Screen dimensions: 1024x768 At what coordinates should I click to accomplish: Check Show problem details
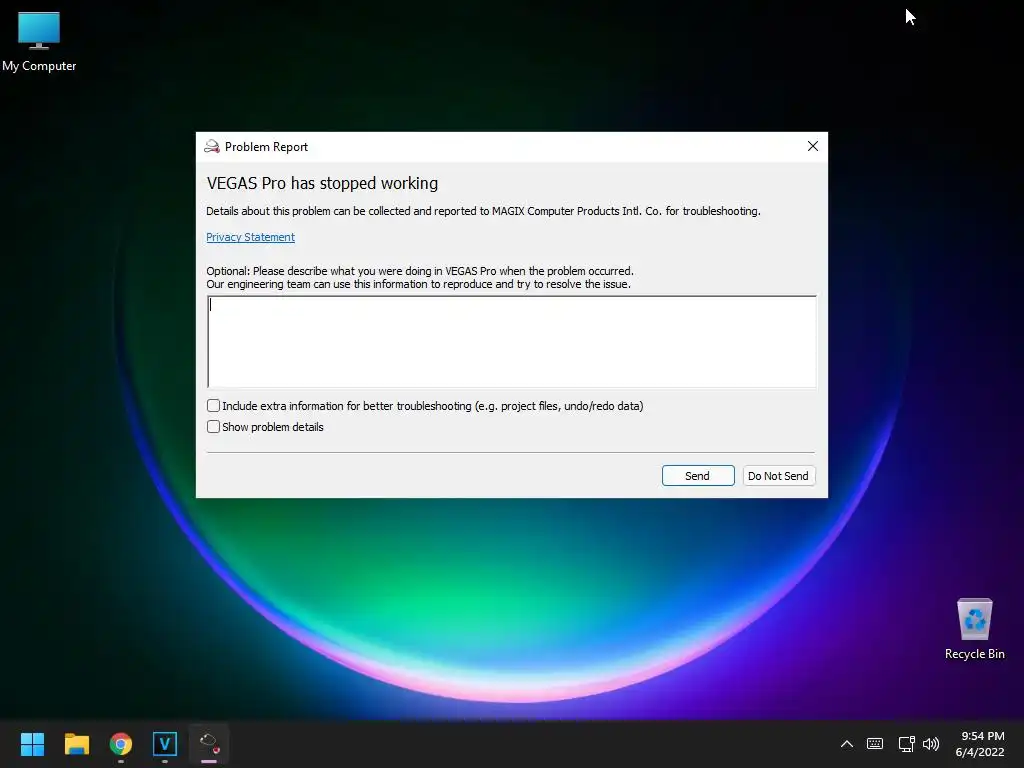(x=213, y=426)
